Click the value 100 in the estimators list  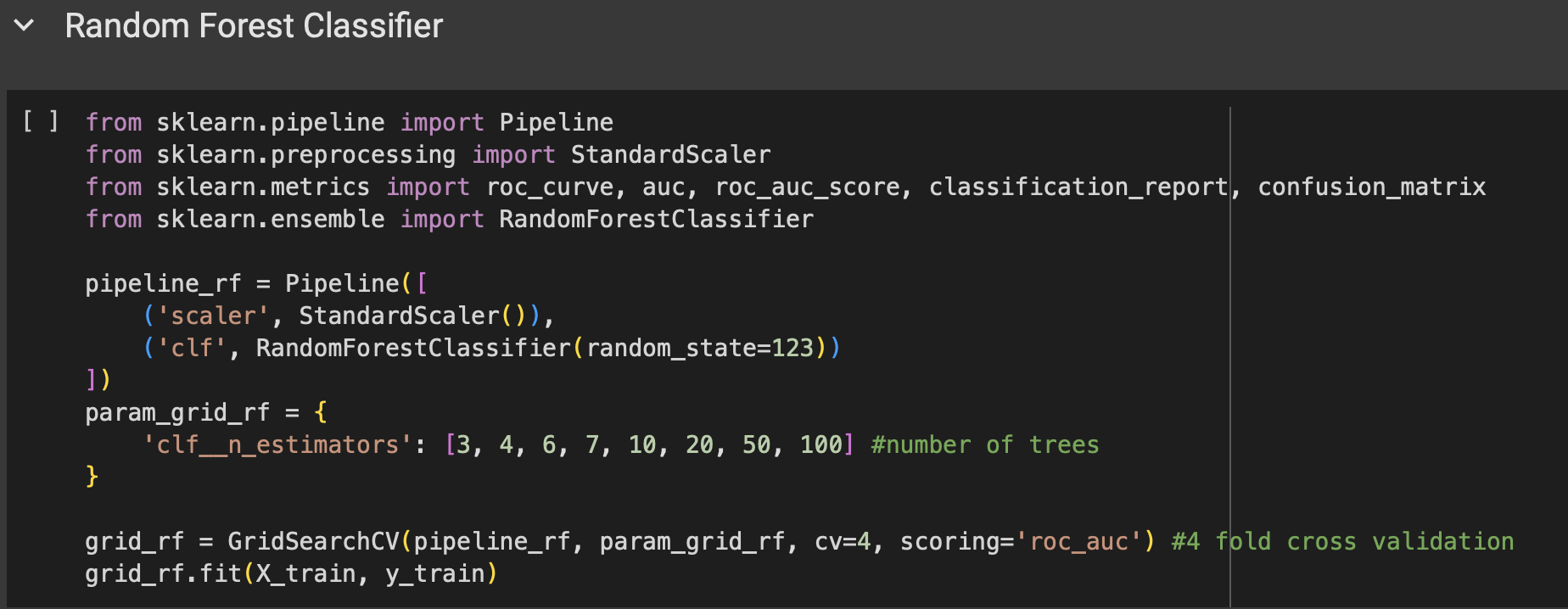tap(820, 444)
